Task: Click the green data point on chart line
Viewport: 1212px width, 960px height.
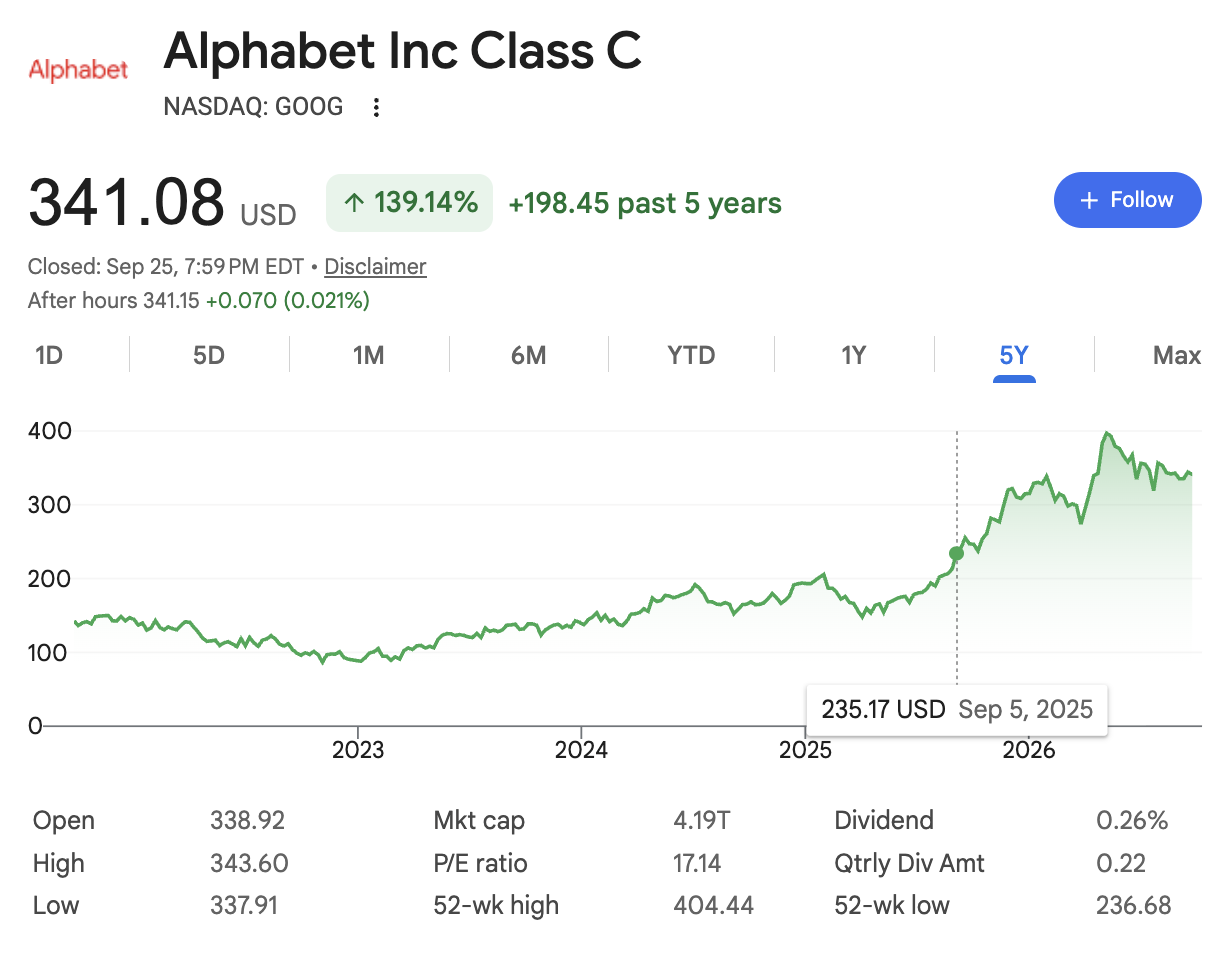Action: (x=956, y=553)
